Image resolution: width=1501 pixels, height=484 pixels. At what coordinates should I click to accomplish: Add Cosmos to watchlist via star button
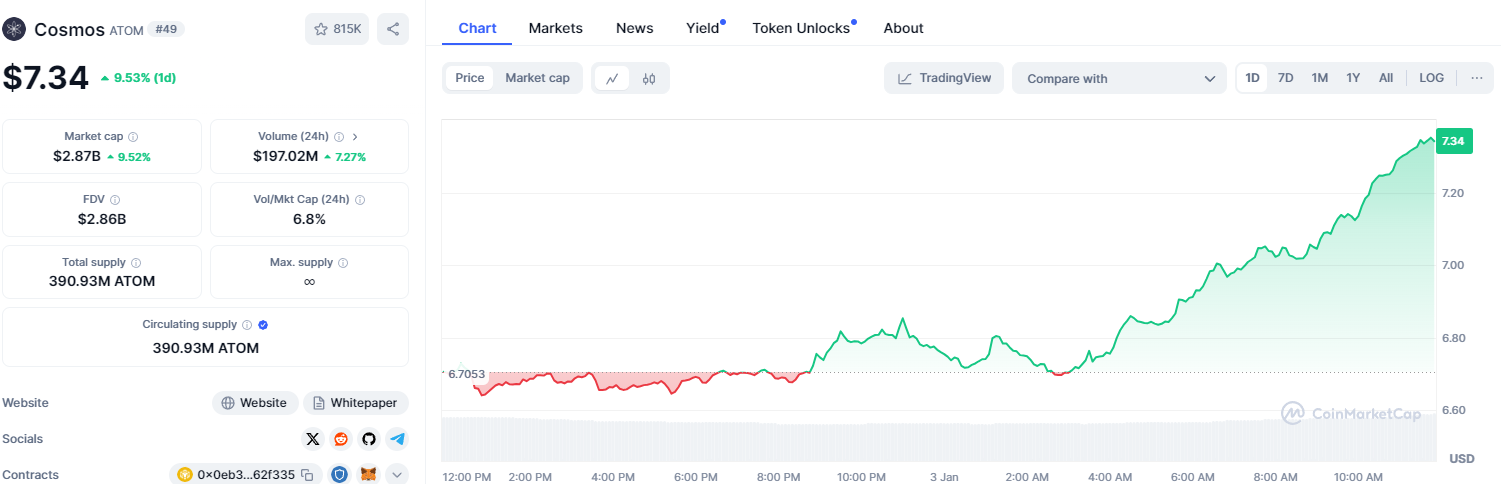pyautogui.click(x=337, y=29)
